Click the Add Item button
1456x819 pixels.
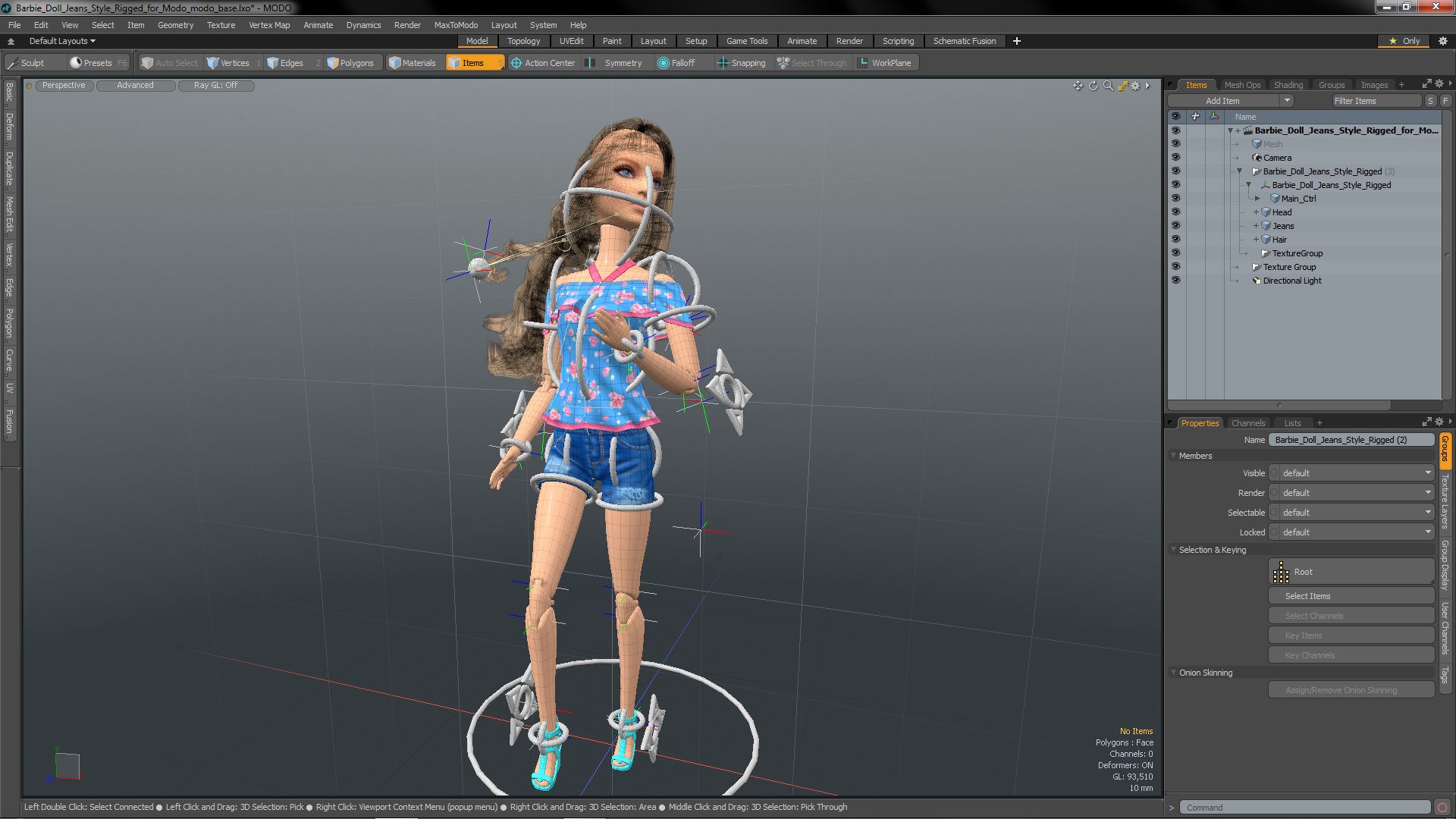coord(1223,101)
